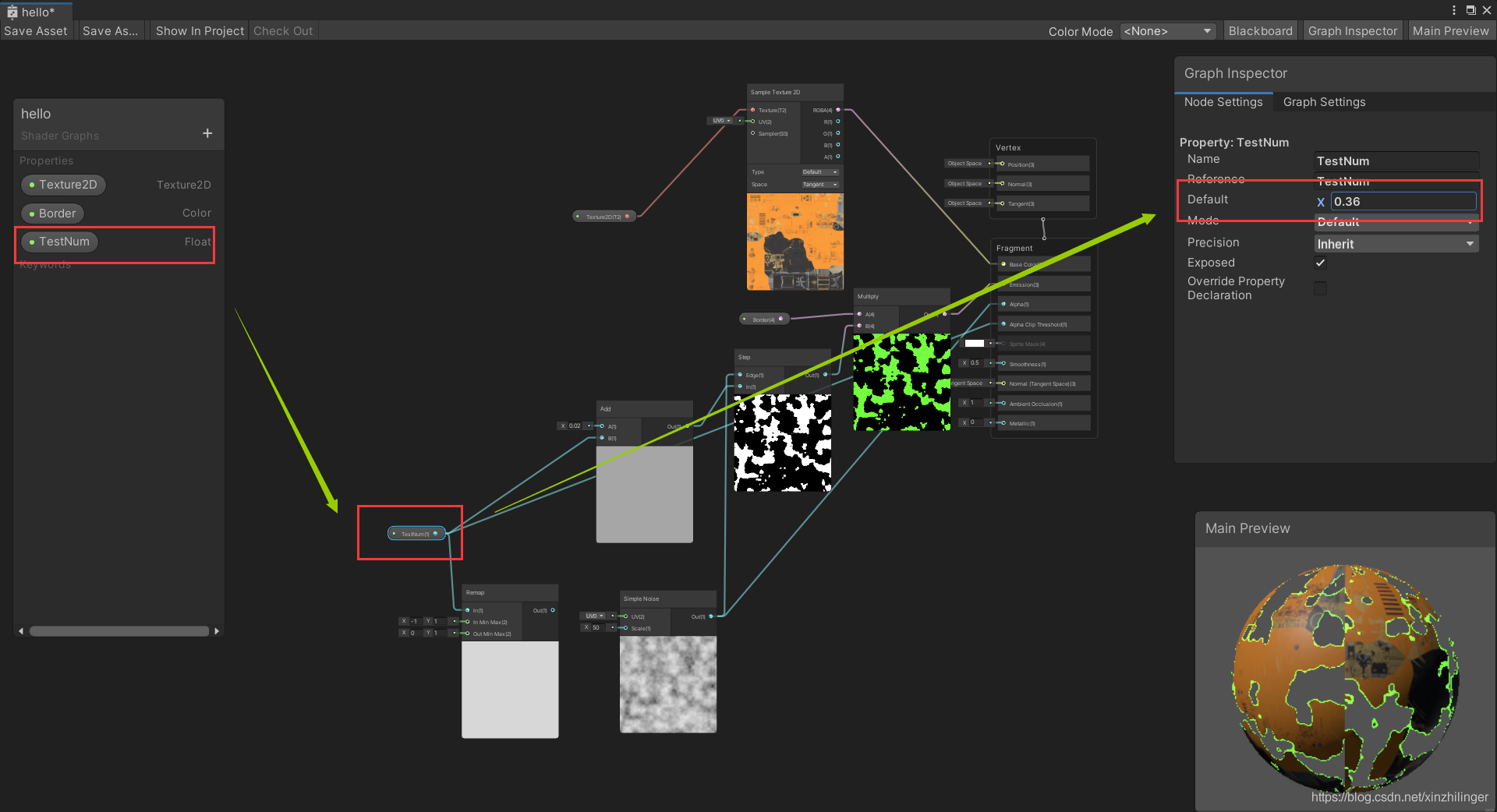Open the UV0 dropdown on Sample Texture 2D
This screenshot has height=812, width=1497.
(722, 121)
